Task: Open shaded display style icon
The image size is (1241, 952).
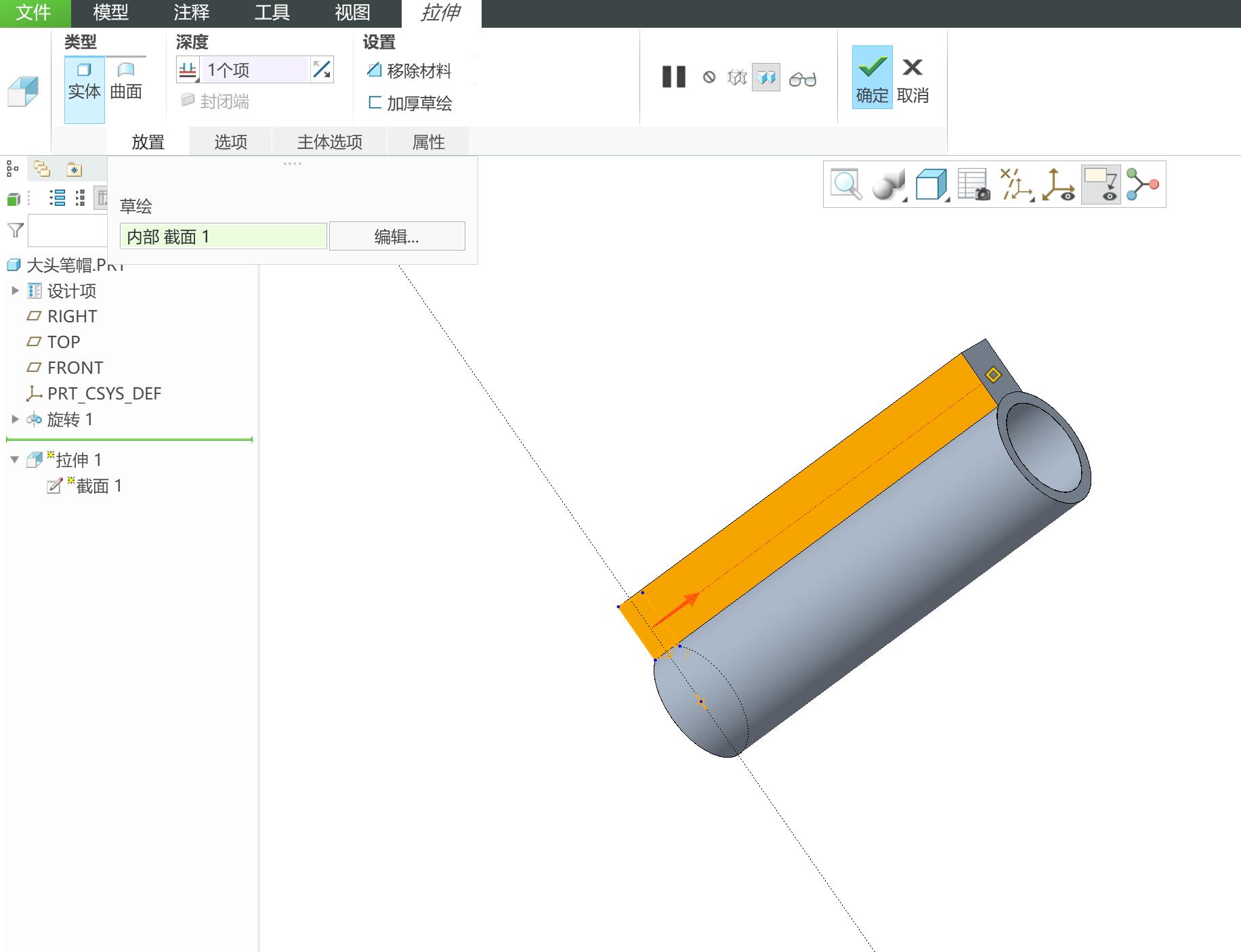Action: tap(889, 185)
